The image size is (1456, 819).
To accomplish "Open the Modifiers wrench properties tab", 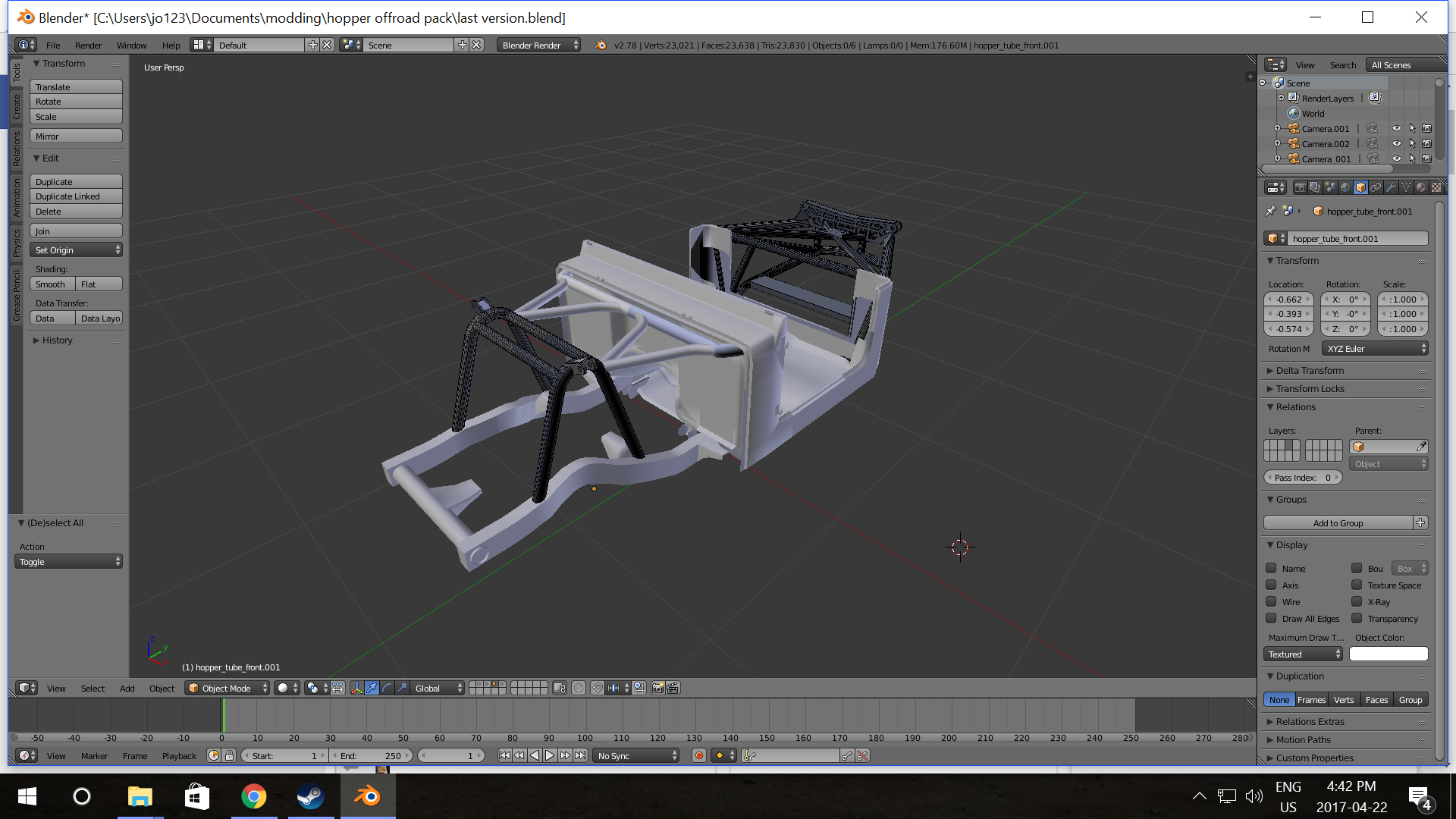I will point(1391,187).
